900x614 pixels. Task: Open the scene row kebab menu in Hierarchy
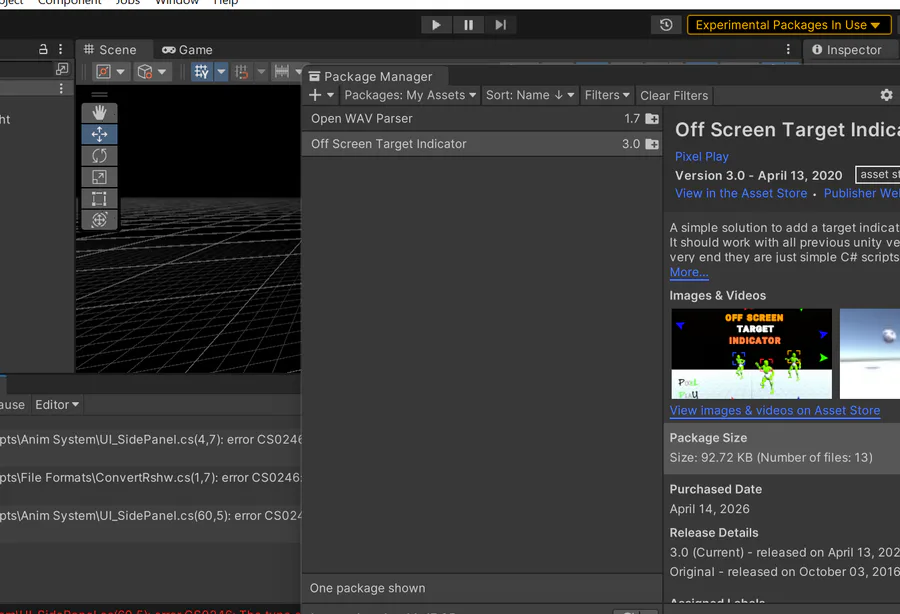(61, 88)
